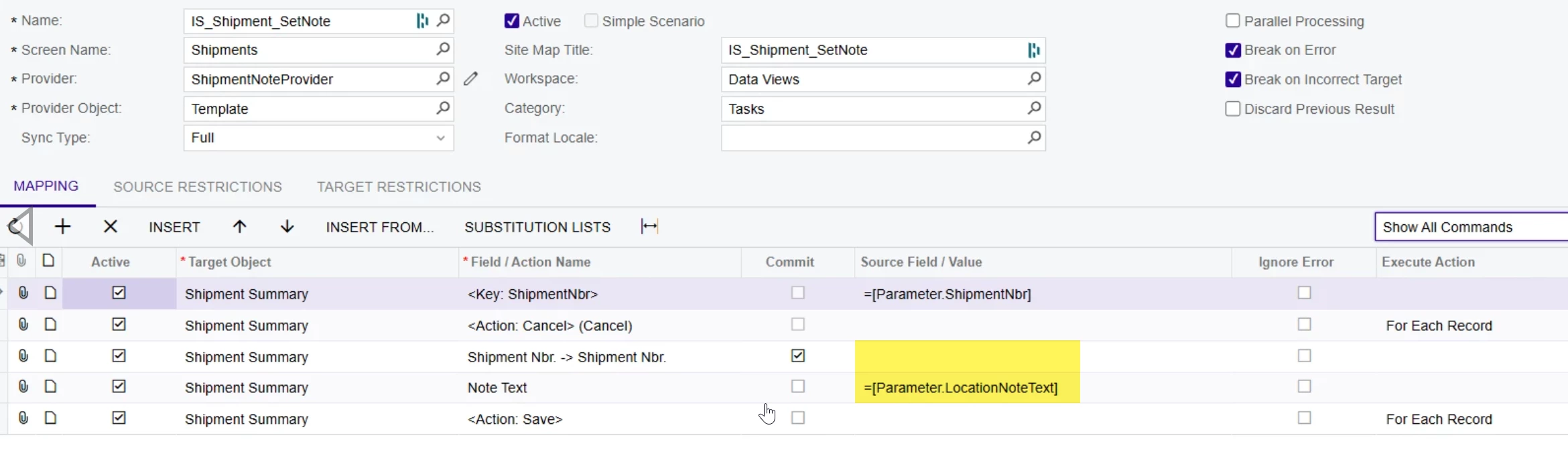Image resolution: width=1568 pixels, height=452 pixels.
Task: Toggle the Simple Scenario checkbox
Action: coord(591,21)
